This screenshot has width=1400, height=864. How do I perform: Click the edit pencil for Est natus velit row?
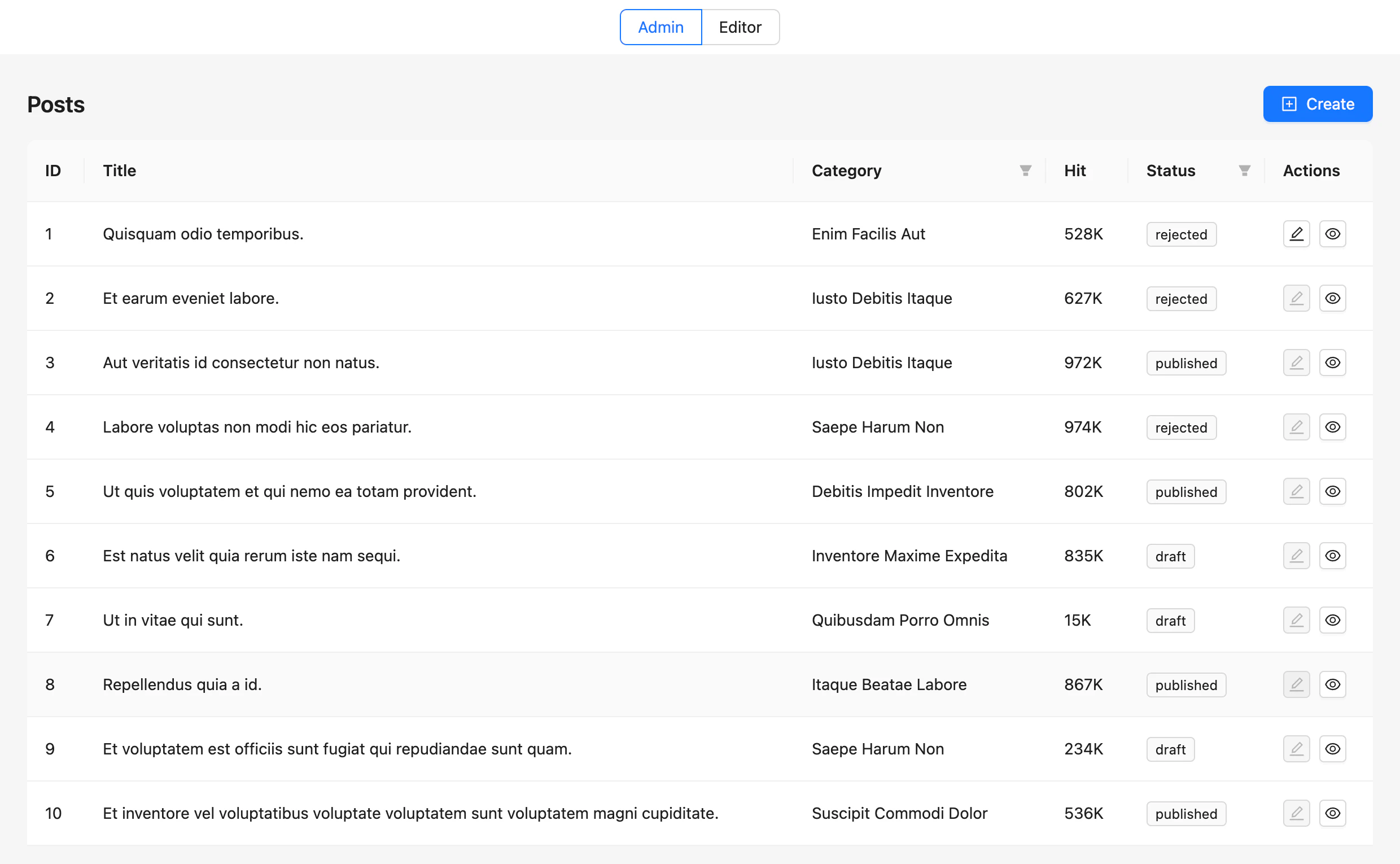click(1296, 556)
